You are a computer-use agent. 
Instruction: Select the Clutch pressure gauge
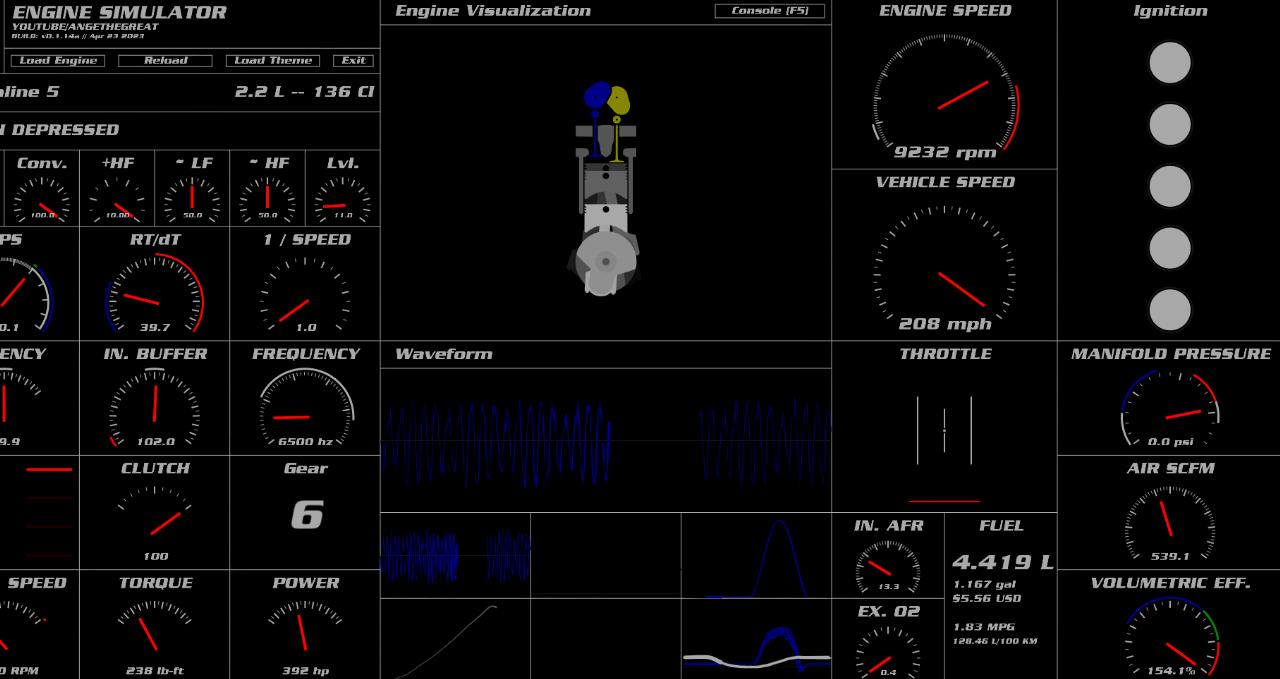pos(155,520)
